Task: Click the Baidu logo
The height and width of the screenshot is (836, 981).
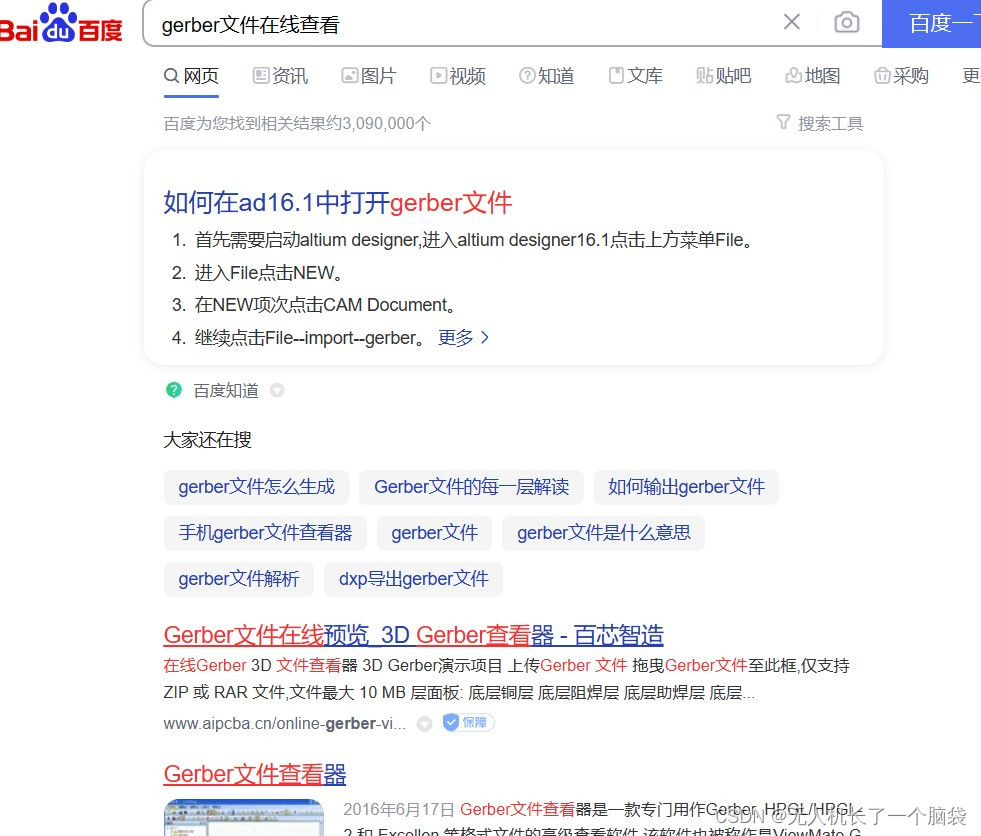Action: point(61,24)
